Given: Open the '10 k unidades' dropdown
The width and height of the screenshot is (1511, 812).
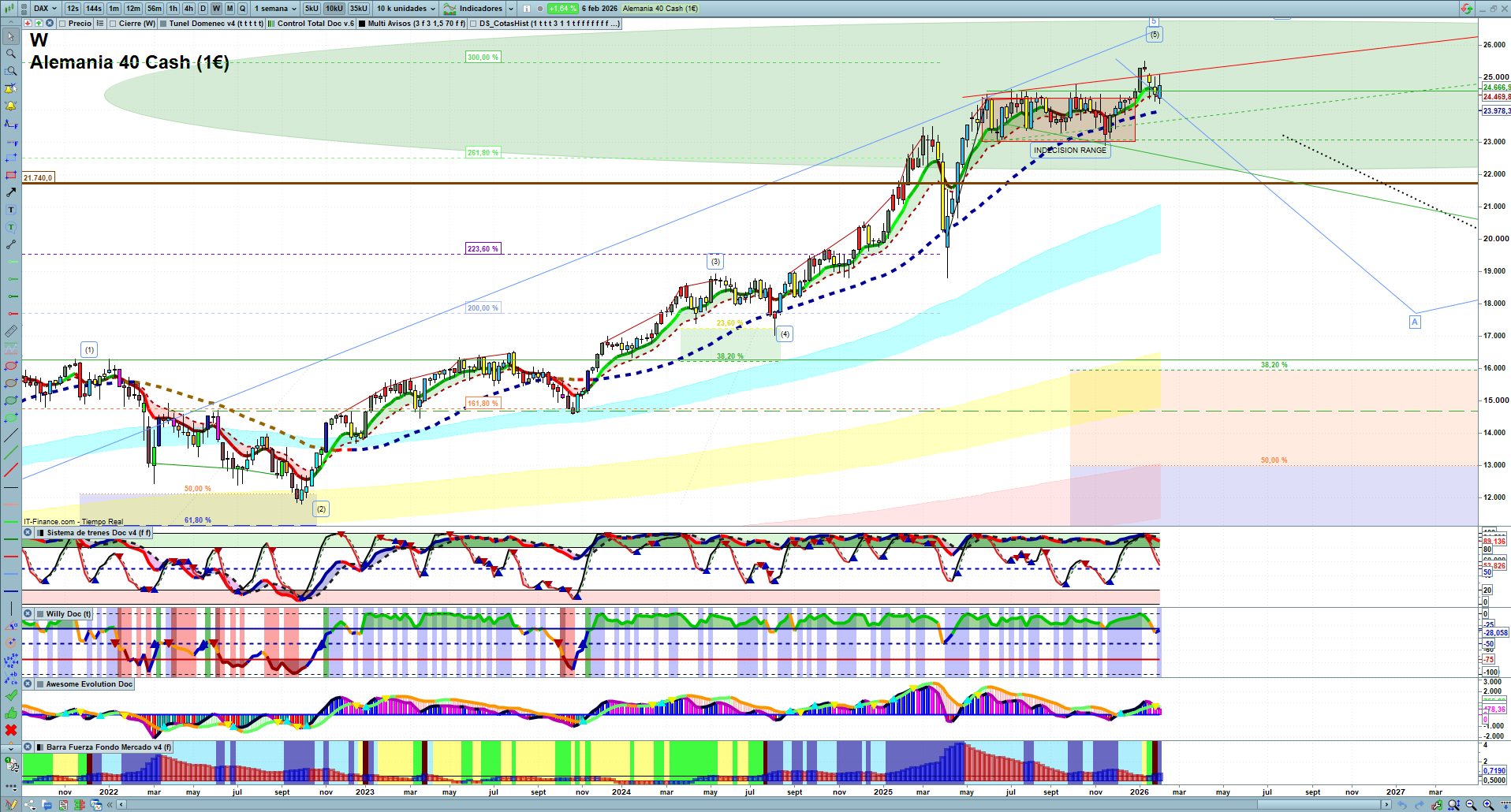Looking at the screenshot, I should (x=406, y=9).
